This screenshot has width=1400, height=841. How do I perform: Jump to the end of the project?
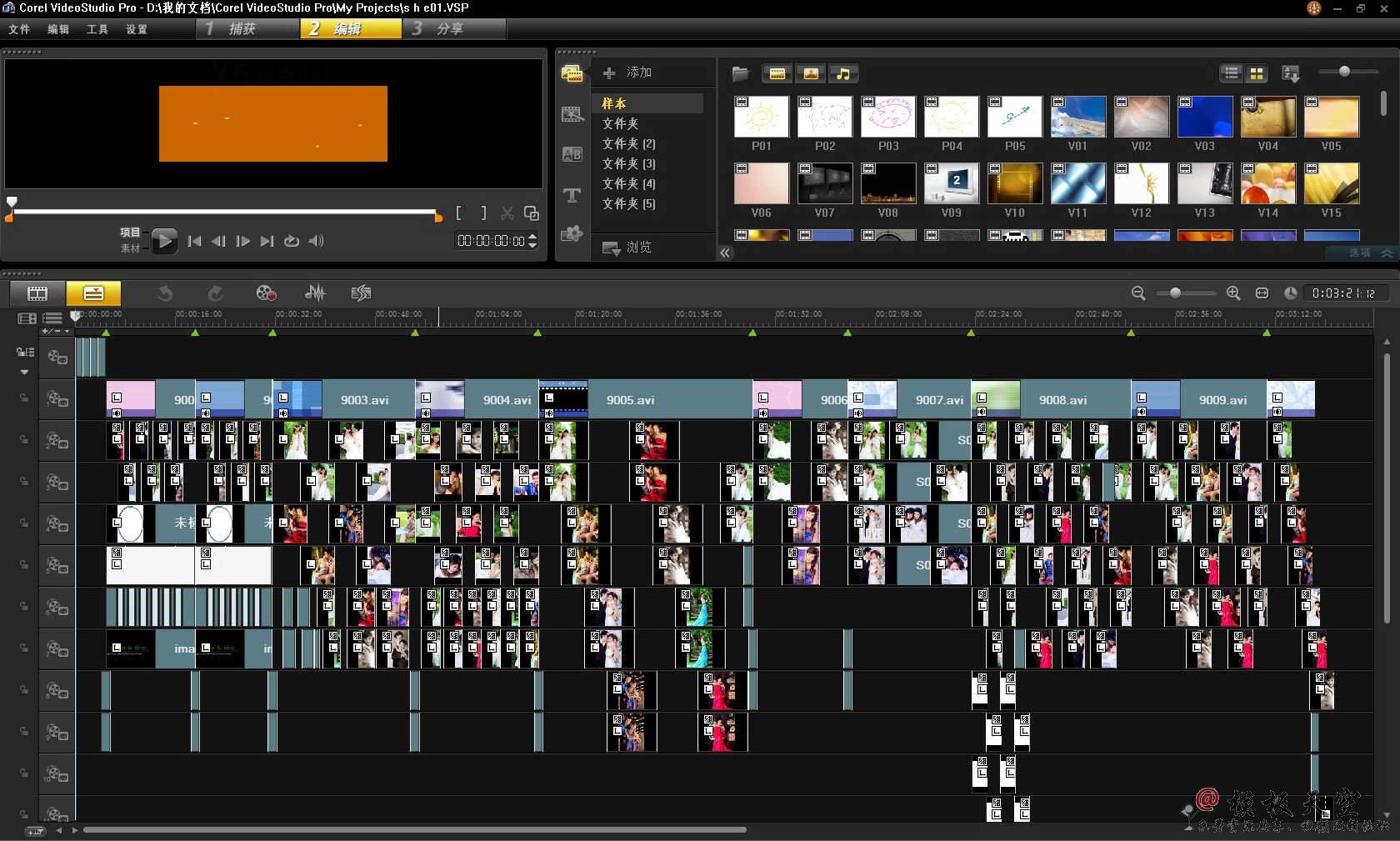[267, 241]
